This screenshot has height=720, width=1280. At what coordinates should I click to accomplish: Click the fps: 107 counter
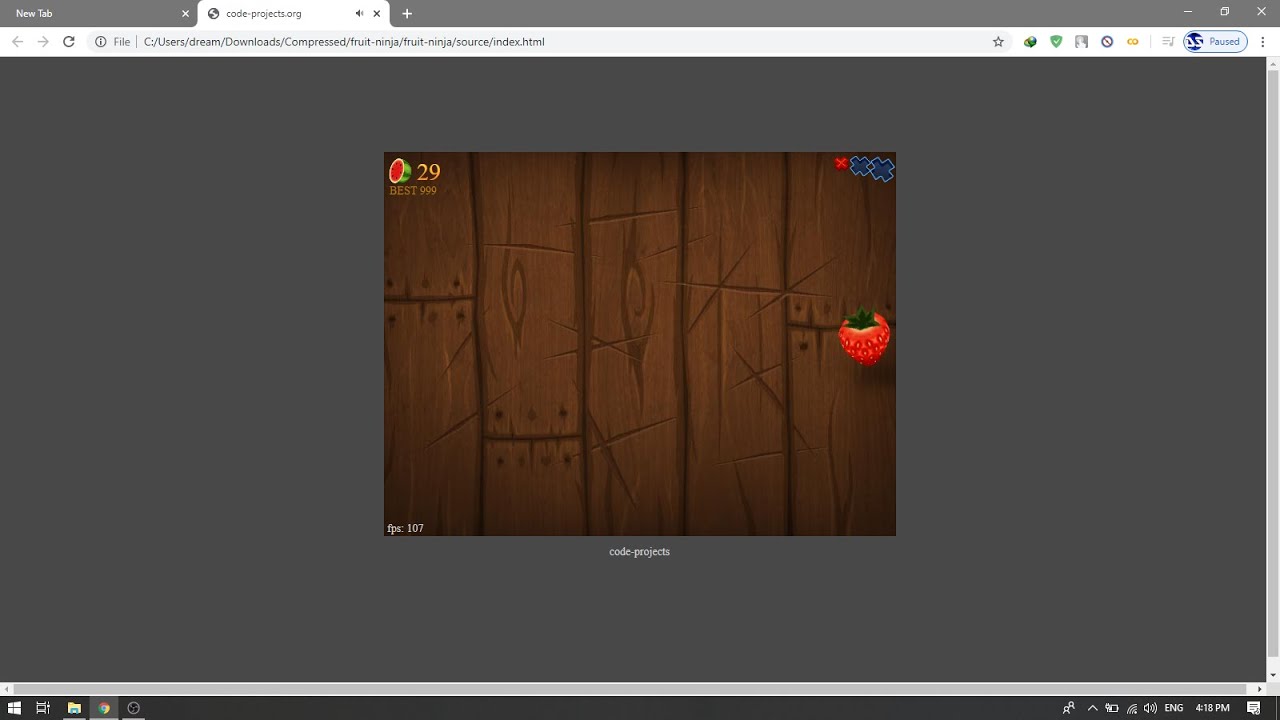(405, 528)
